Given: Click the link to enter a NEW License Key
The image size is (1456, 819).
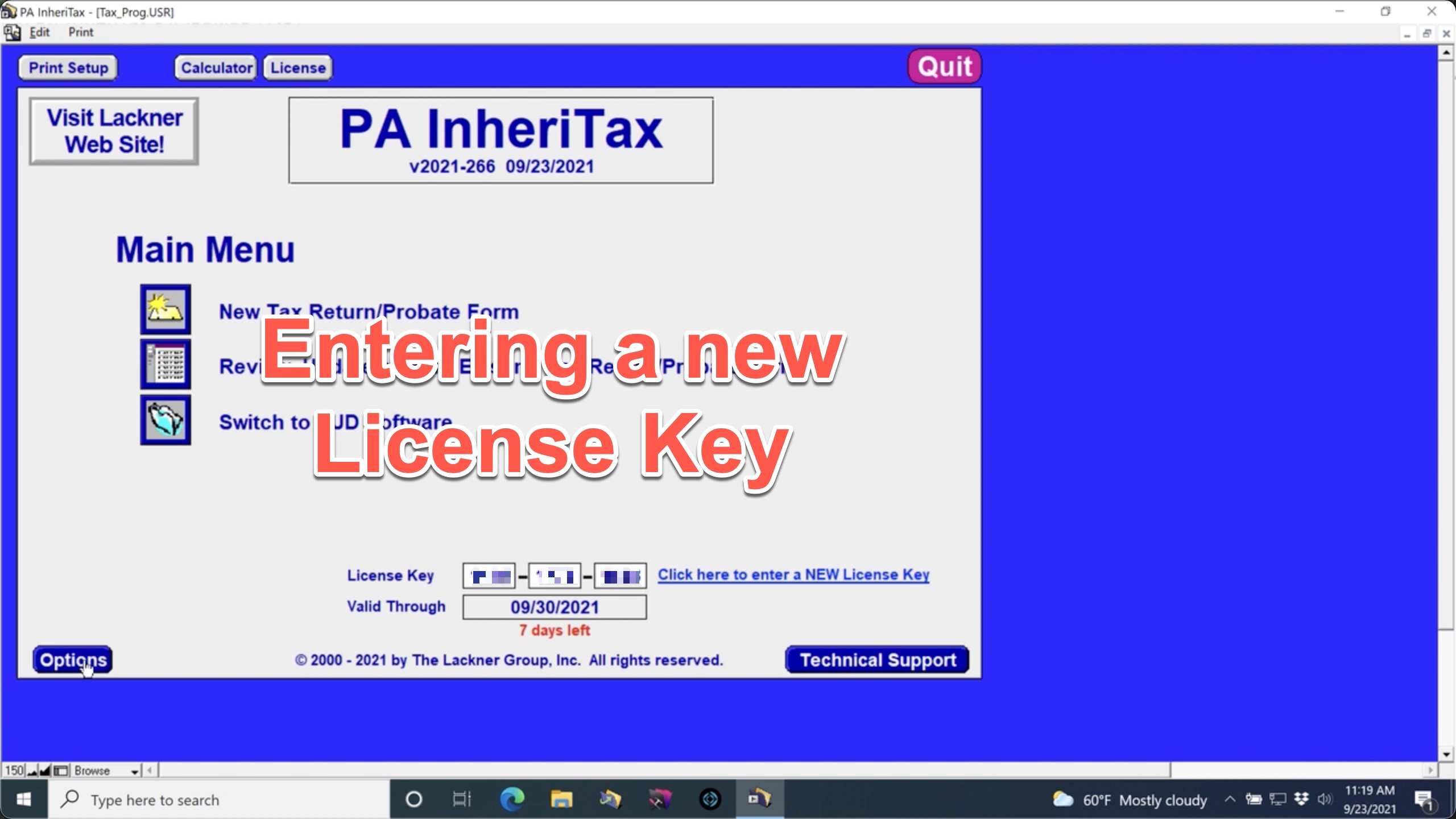Looking at the screenshot, I should click(x=793, y=574).
